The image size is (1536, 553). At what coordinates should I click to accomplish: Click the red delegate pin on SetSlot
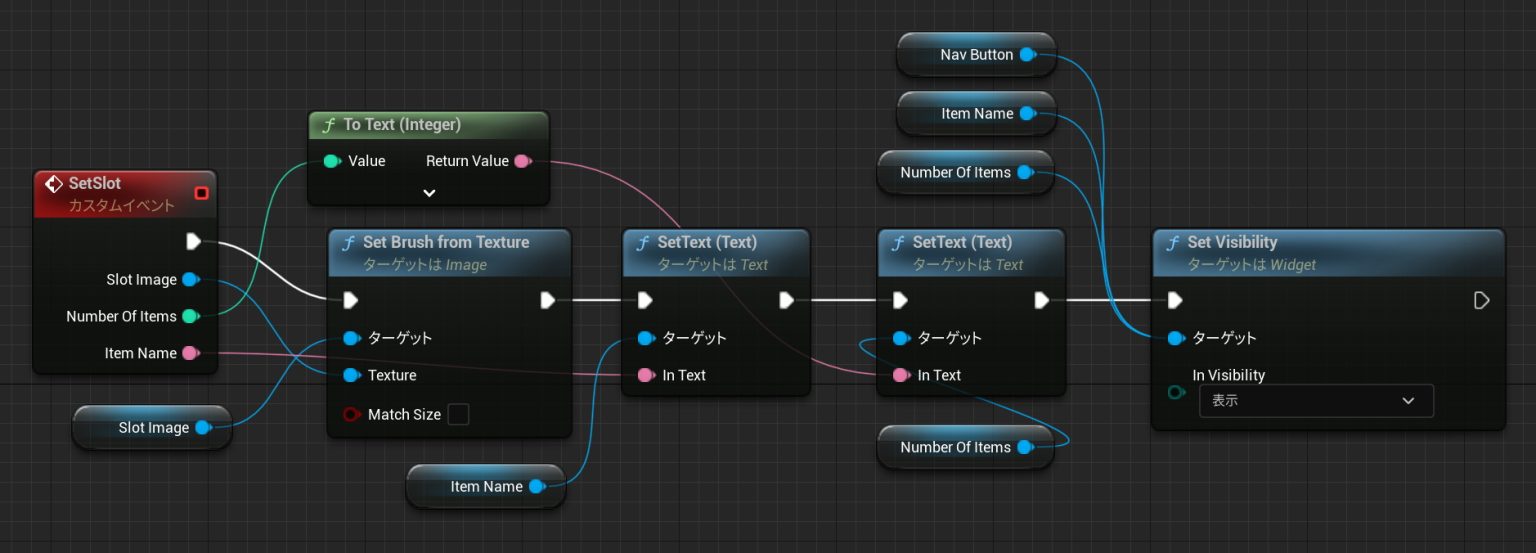point(201,192)
